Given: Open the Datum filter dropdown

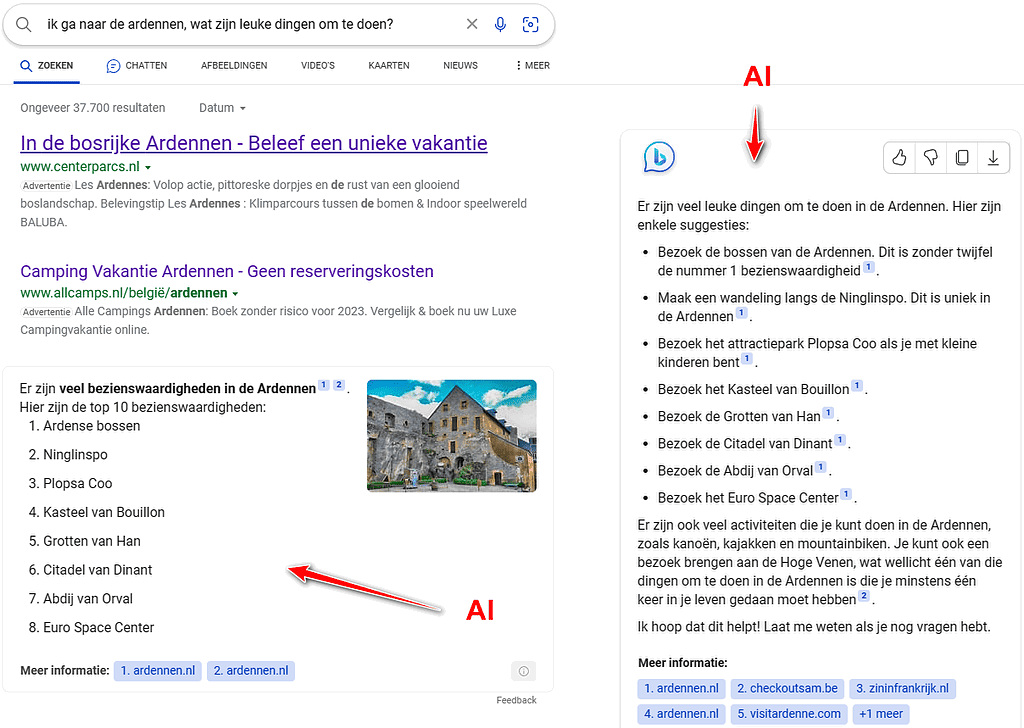Looking at the screenshot, I should [223, 108].
